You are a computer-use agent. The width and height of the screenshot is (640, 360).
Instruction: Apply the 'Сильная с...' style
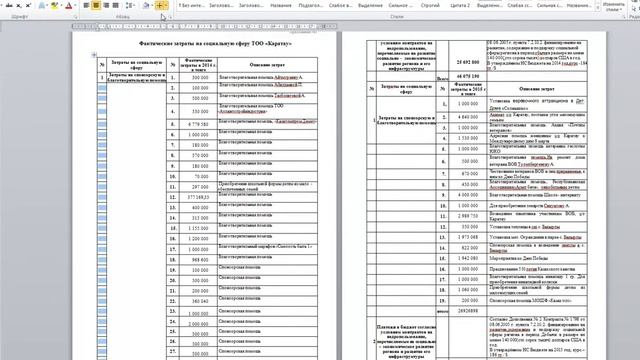(x=549, y=5)
